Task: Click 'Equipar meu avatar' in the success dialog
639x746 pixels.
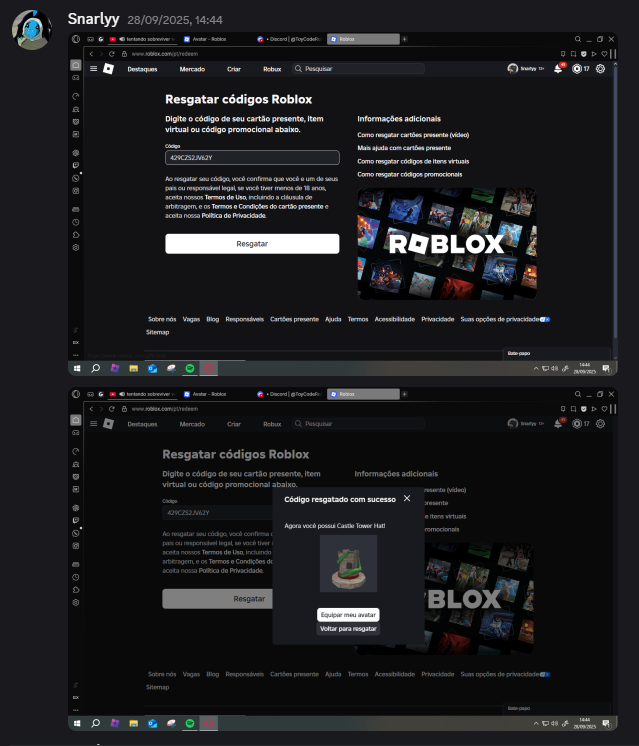Action: tap(348, 615)
